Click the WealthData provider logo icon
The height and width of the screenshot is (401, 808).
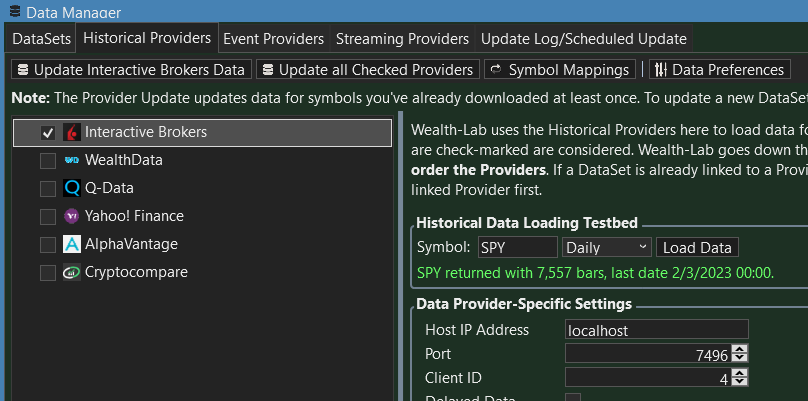coord(72,161)
